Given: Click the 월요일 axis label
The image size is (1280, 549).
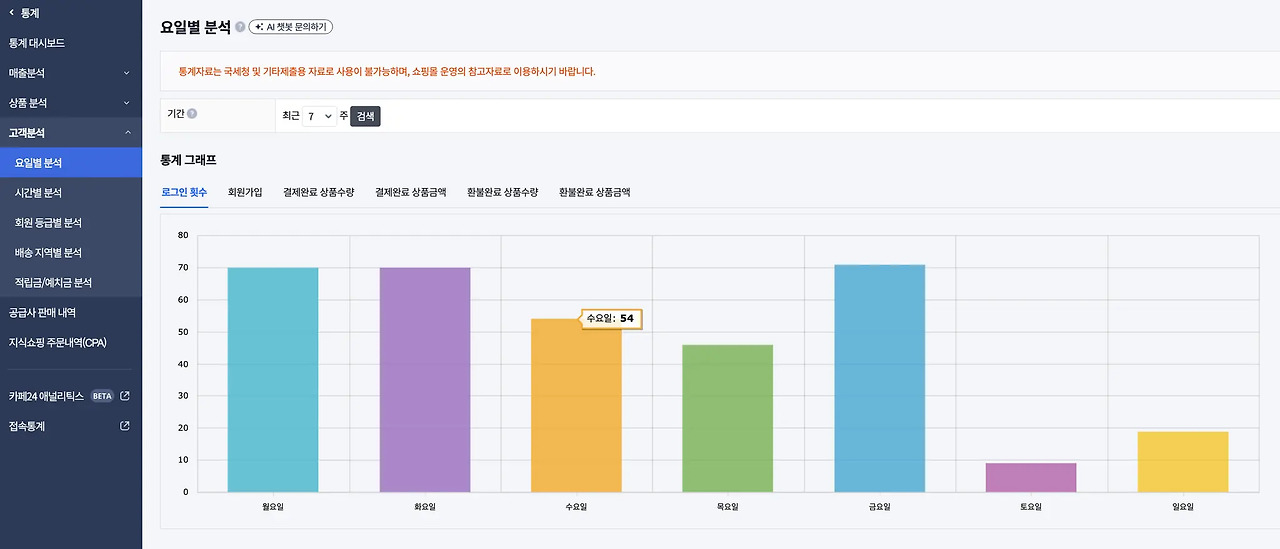Looking at the screenshot, I should 273,507.
